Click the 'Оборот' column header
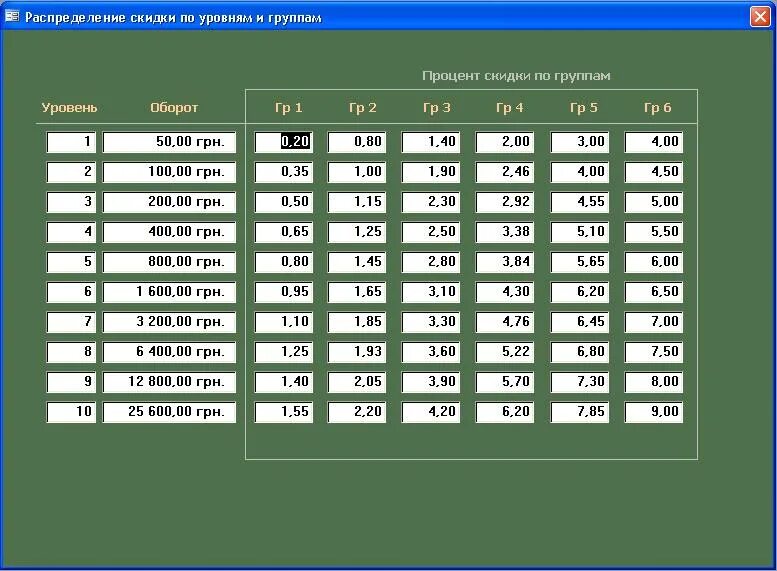Image resolution: width=777 pixels, height=571 pixels. (174, 108)
